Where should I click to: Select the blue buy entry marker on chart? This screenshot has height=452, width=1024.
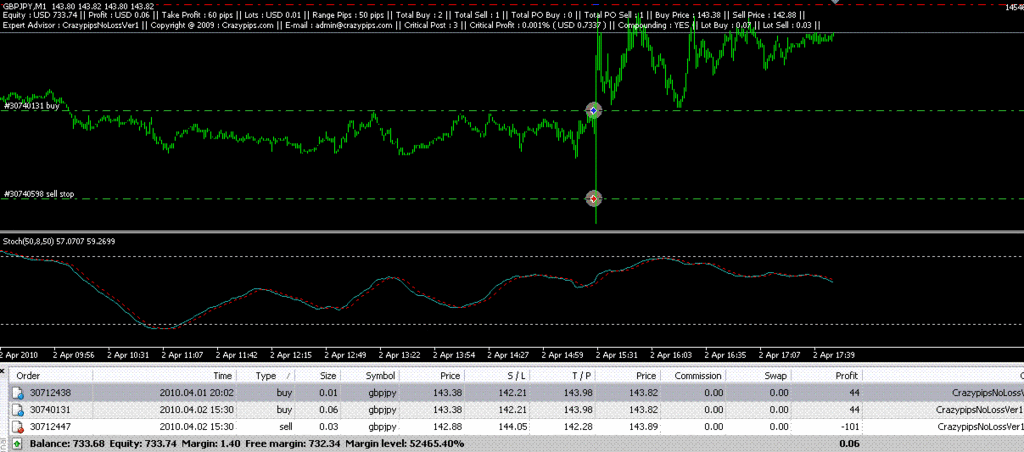(593, 111)
